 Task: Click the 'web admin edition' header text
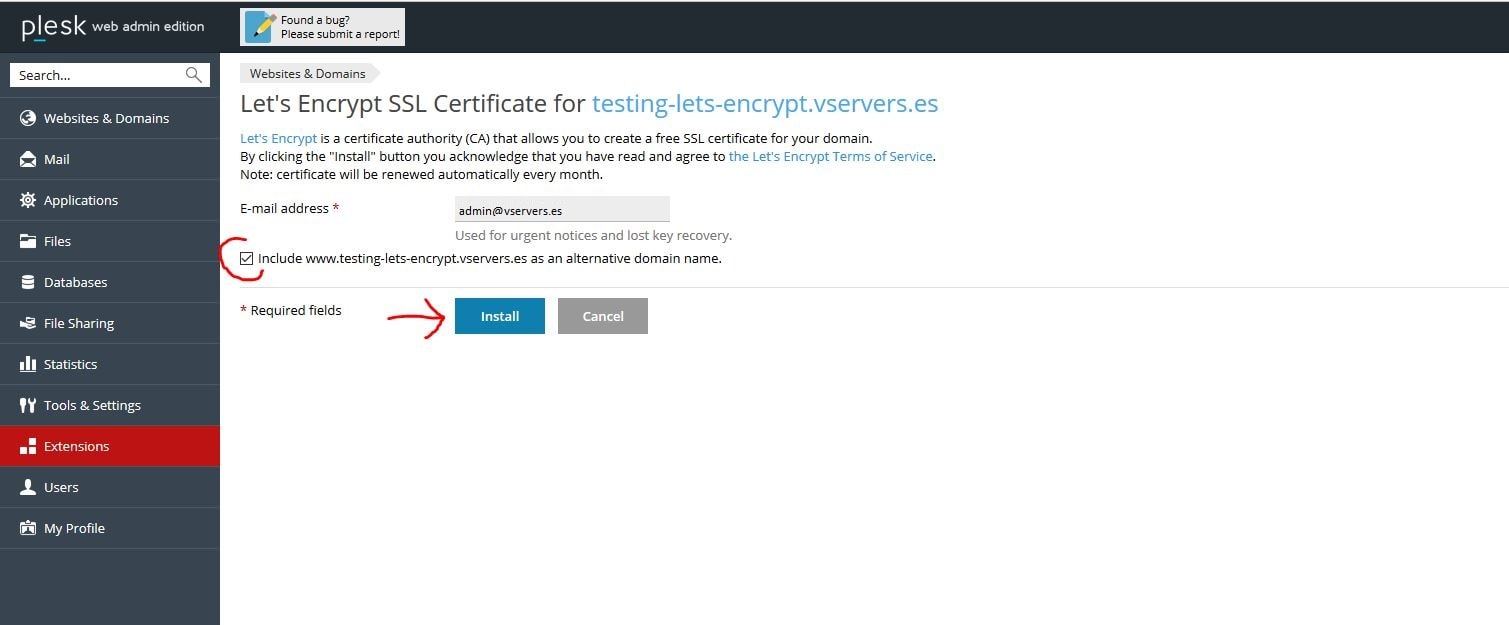[x=148, y=27]
